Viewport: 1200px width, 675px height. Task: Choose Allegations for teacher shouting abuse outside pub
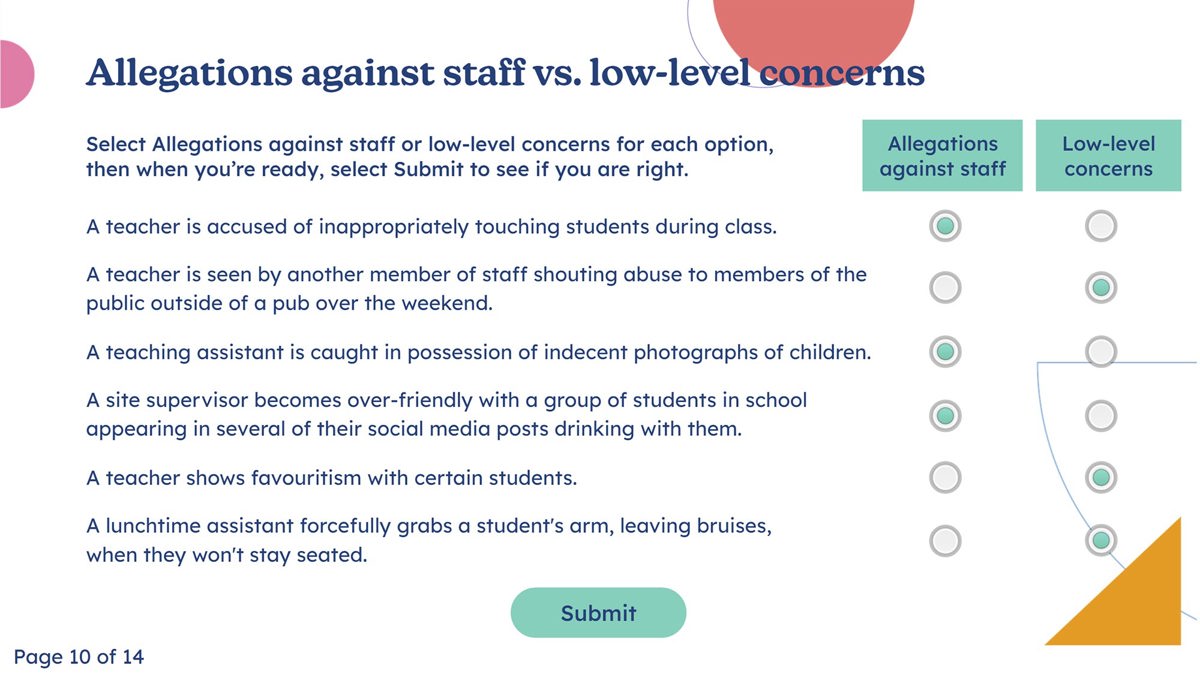(944, 288)
